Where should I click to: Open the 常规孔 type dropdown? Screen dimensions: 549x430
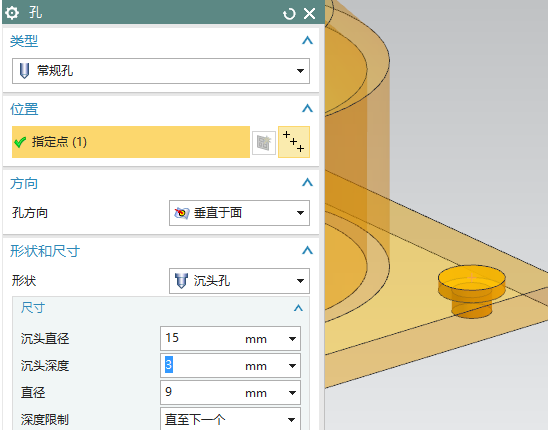click(x=161, y=71)
